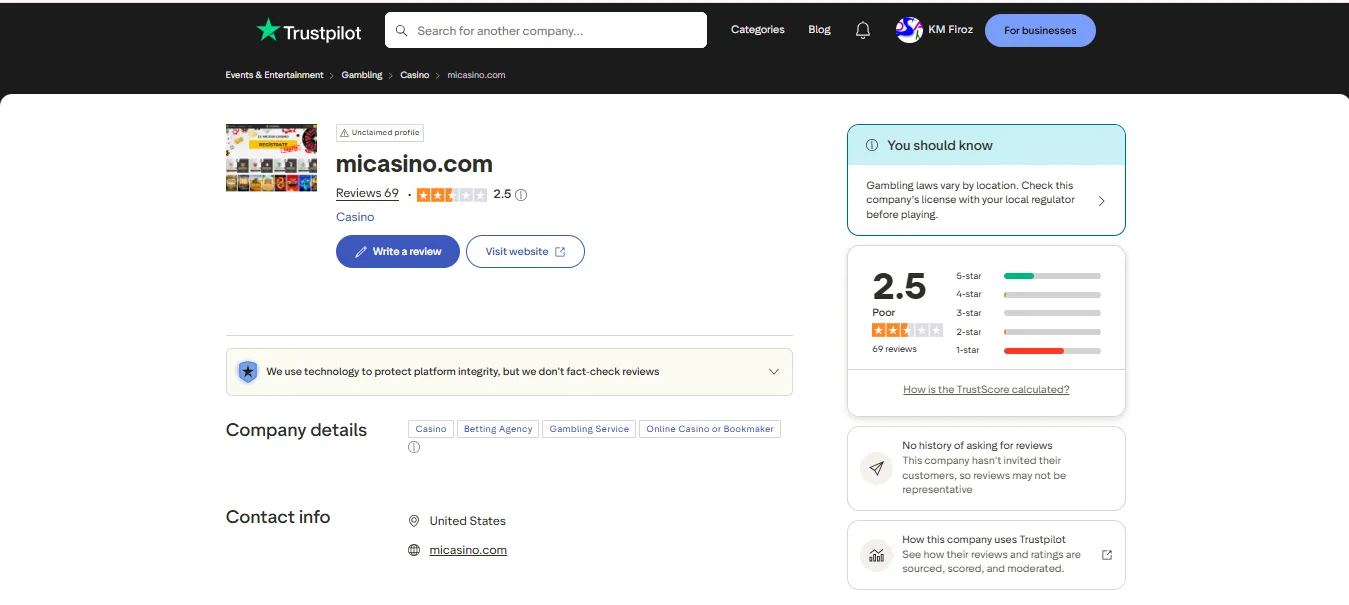The image size is (1349, 605).
Task: Open gambling laws notice arrow
Action: [1102, 200]
